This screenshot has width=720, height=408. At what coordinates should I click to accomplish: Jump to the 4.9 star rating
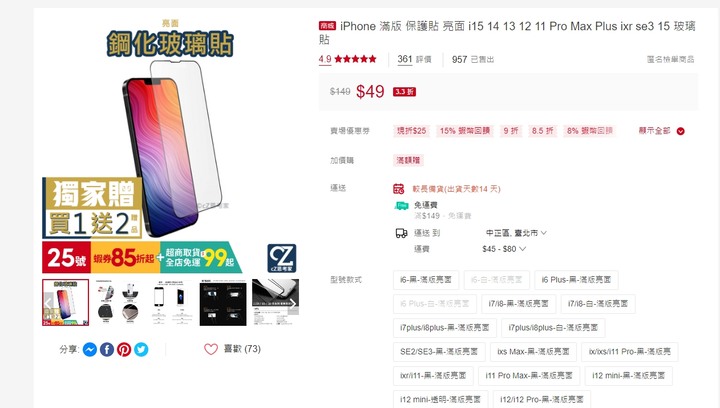pos(348,59)
